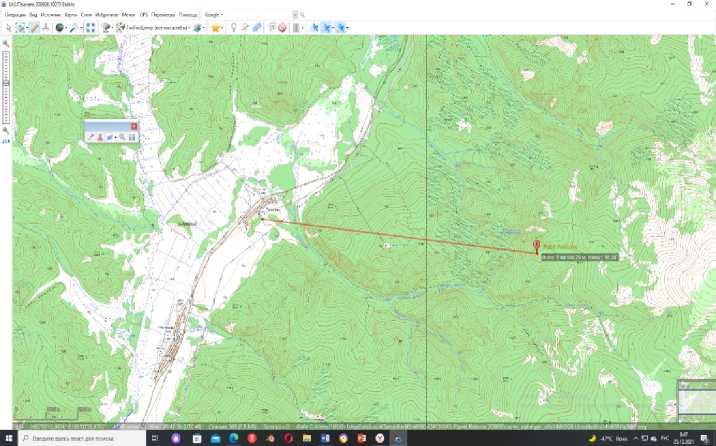716x446 pixels.
Task: Click the gray panel icon before GPS tools
Action: coord(296,28)
